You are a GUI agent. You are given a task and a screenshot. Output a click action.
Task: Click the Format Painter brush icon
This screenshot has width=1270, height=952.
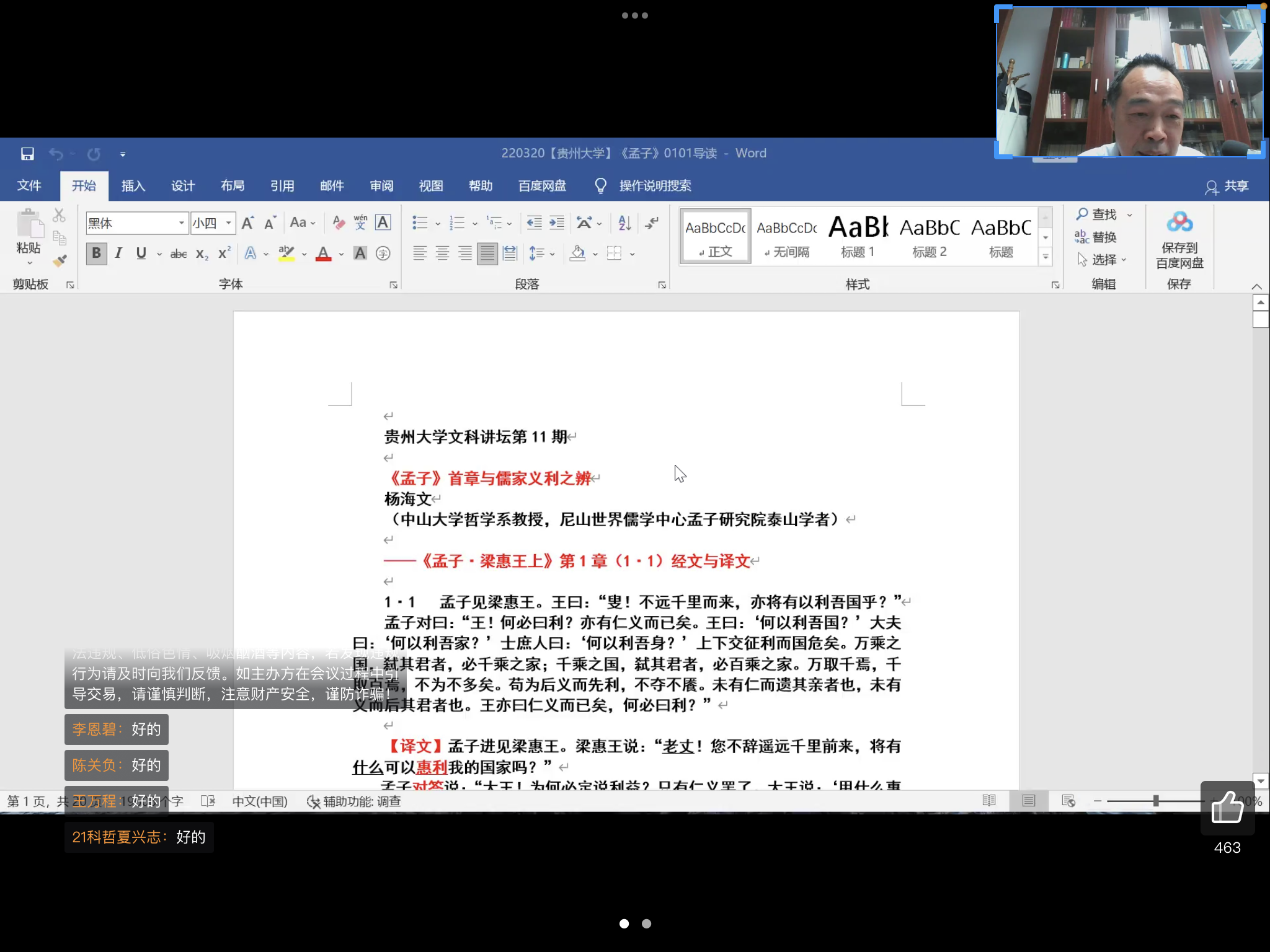click(59, 261)
